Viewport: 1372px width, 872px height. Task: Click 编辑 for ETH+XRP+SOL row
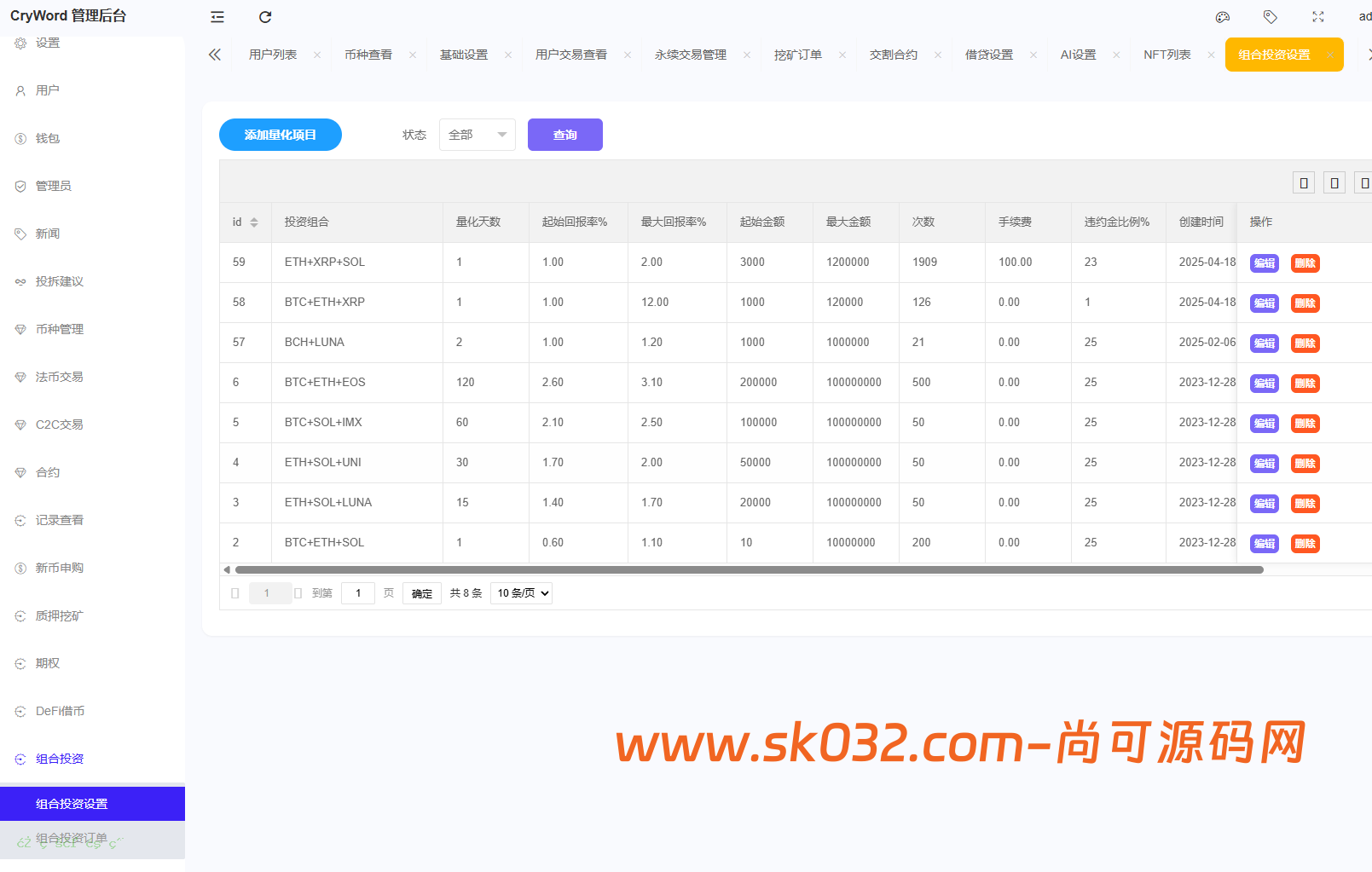pyautogui.click(x=1265, y=263)
